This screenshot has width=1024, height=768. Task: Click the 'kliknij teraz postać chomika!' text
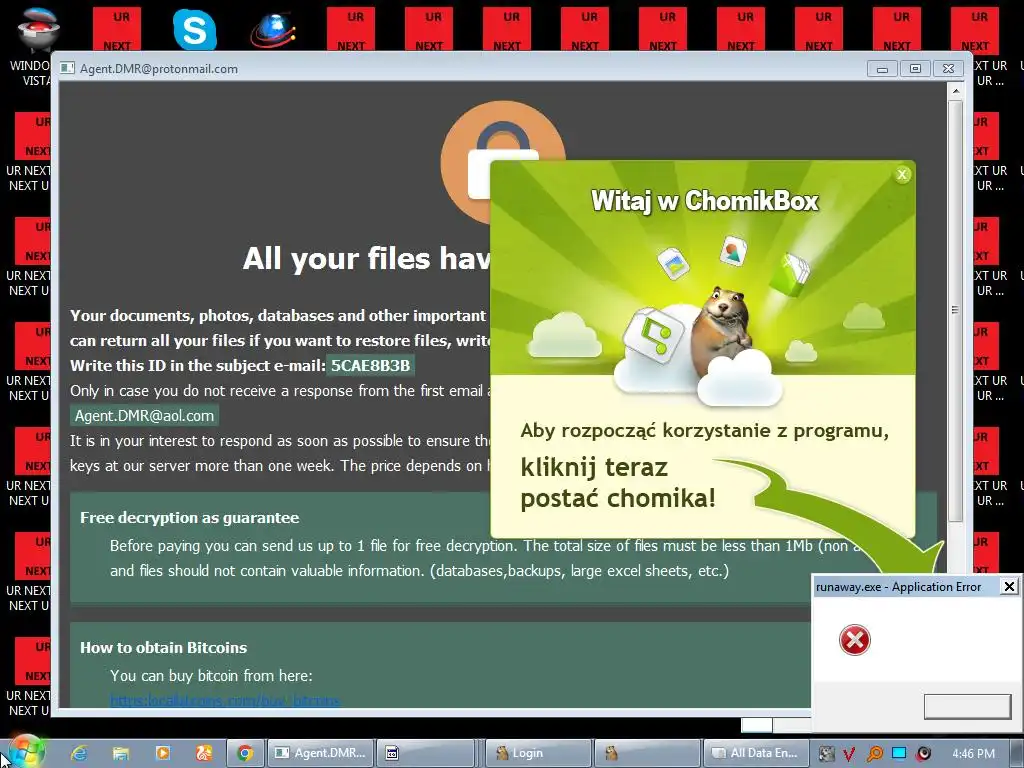pyautogui.click(x=618, y=483)
